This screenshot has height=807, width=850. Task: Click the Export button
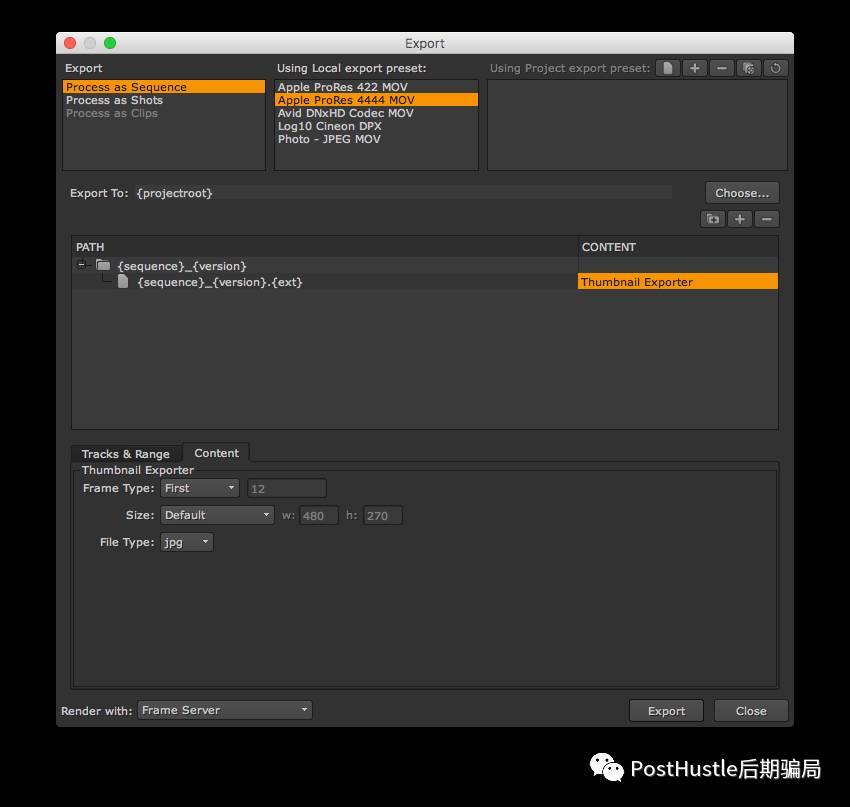click(x=666, y=711)
